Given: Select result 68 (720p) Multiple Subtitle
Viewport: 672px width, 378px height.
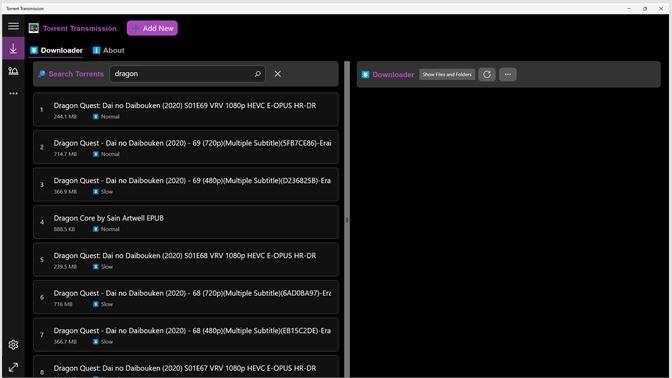Looking at the screenshot, I should click(x=186, y=297).
